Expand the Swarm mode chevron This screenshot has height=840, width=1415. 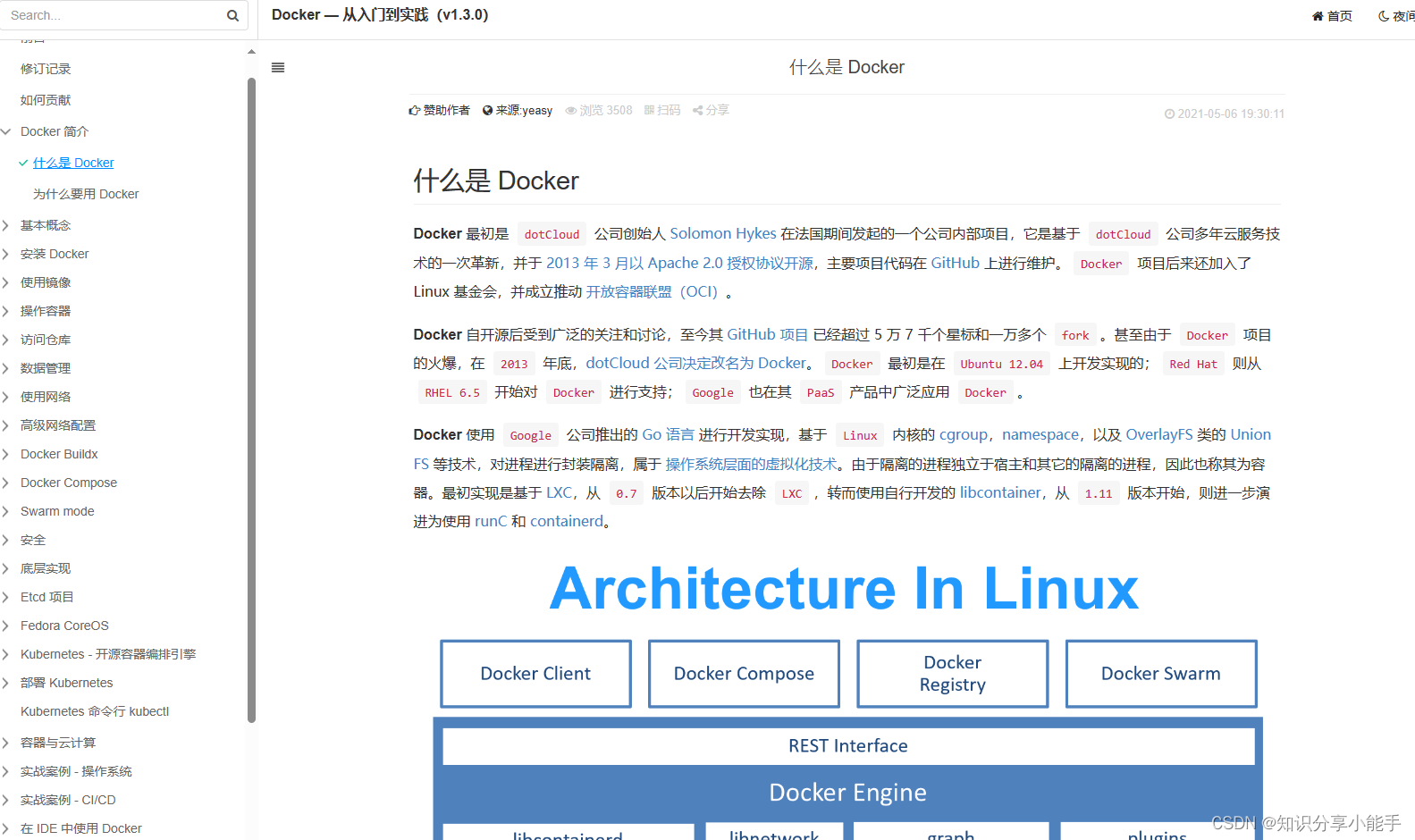6,511
